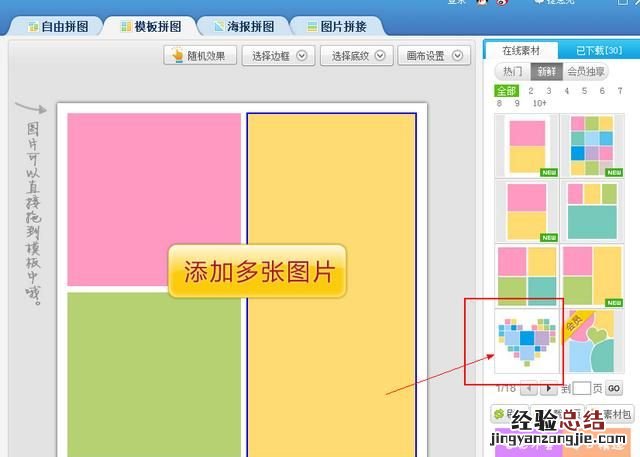Expand the 画布设置 canvas settings dropdown

click(433, 56)
